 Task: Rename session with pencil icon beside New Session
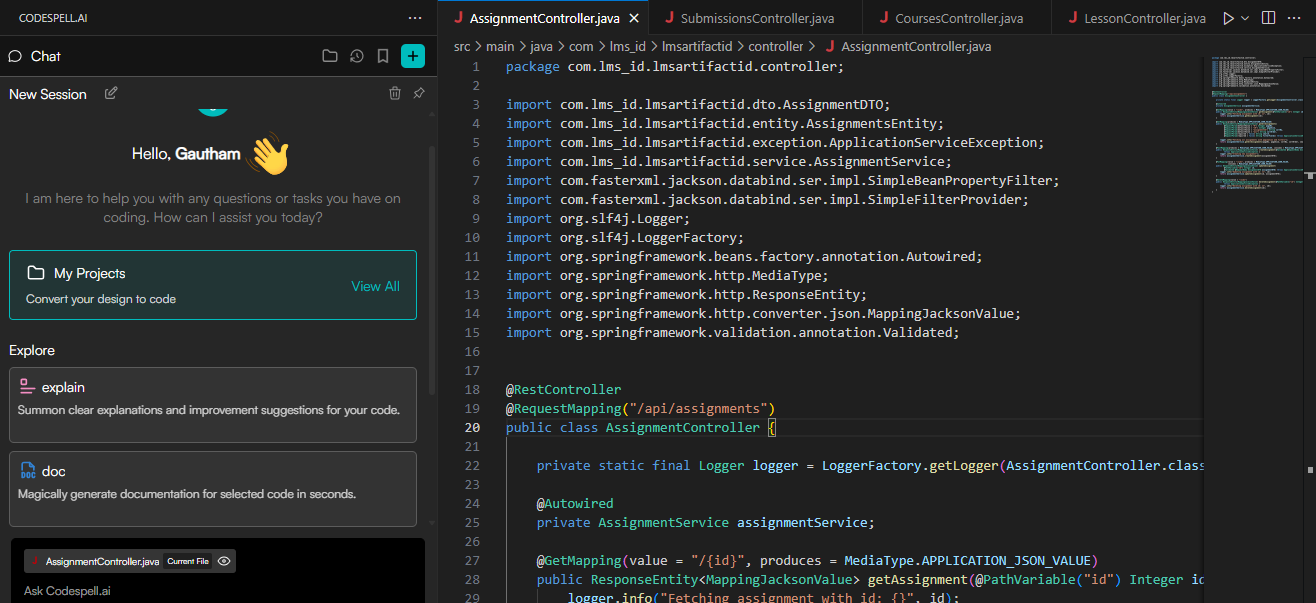pos(111,93)
